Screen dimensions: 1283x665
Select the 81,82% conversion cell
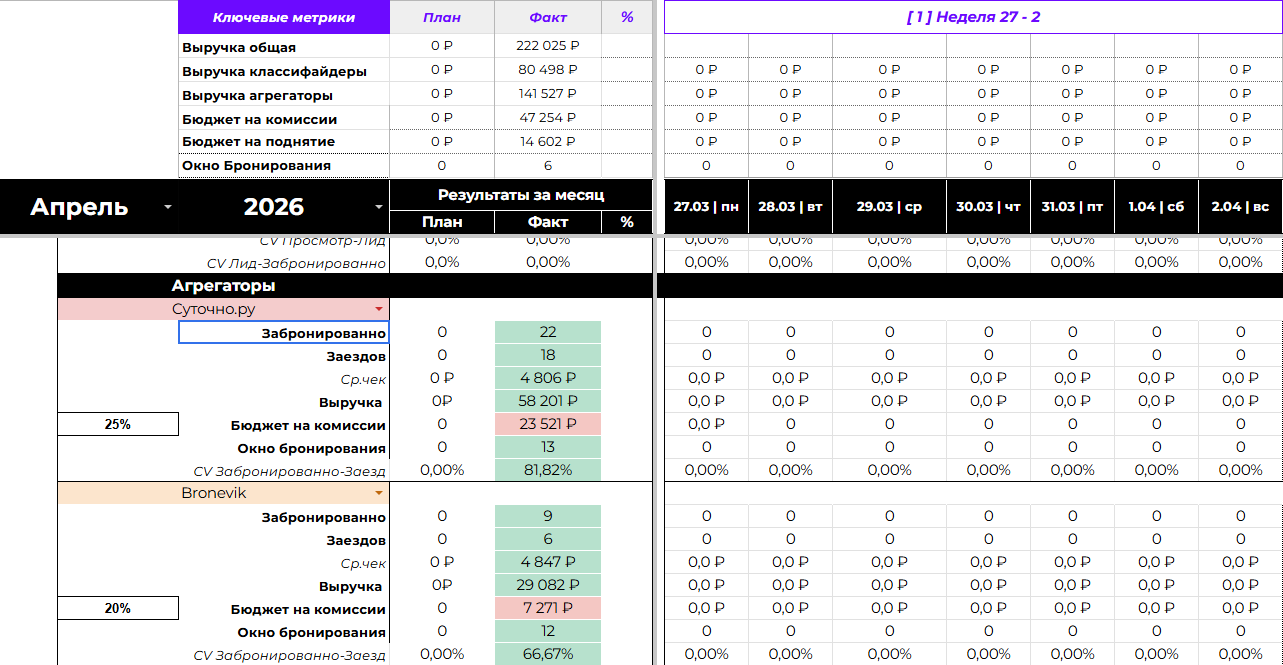[548, 470]
